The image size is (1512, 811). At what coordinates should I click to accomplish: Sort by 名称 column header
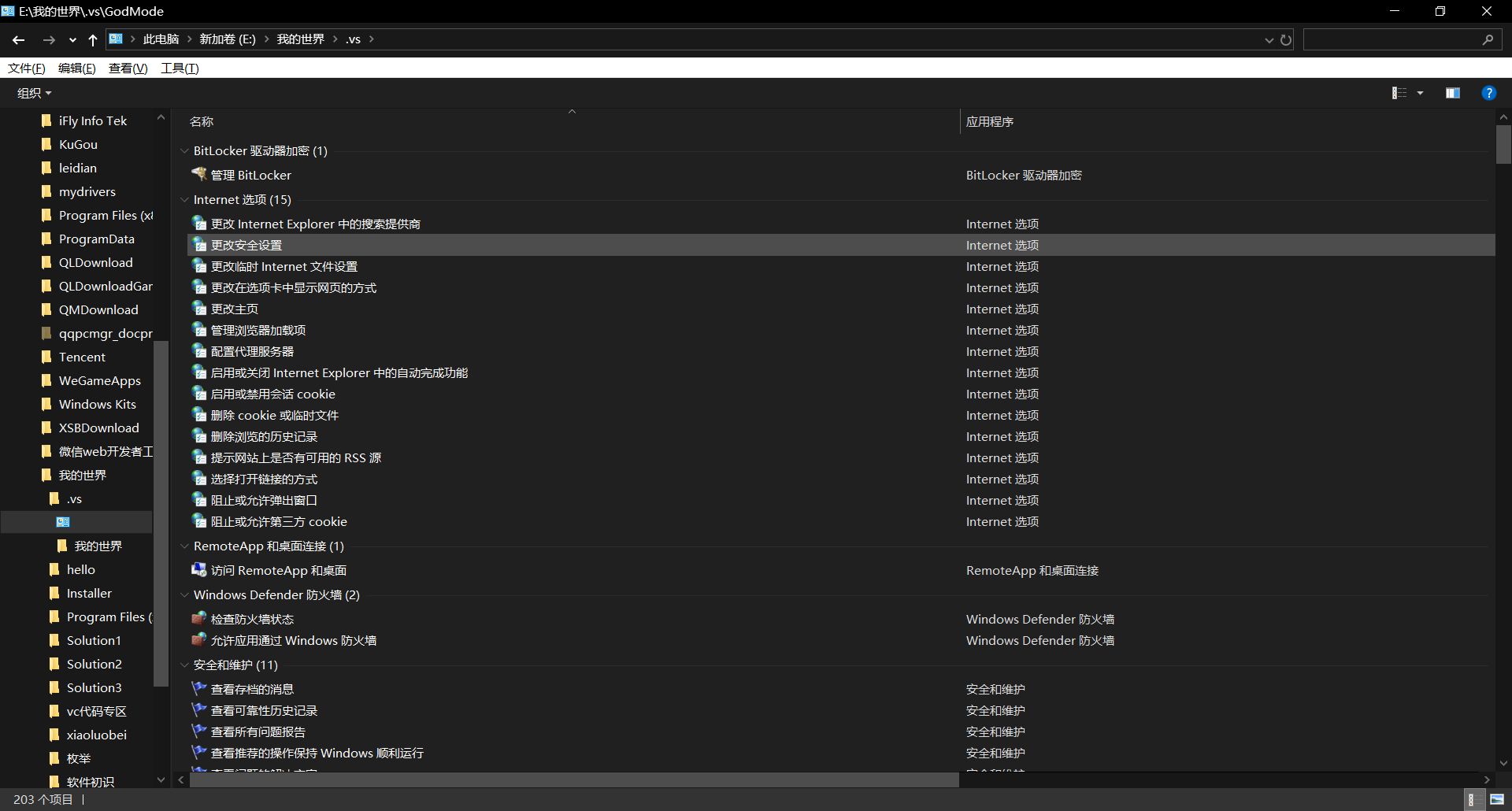[202, 121]
